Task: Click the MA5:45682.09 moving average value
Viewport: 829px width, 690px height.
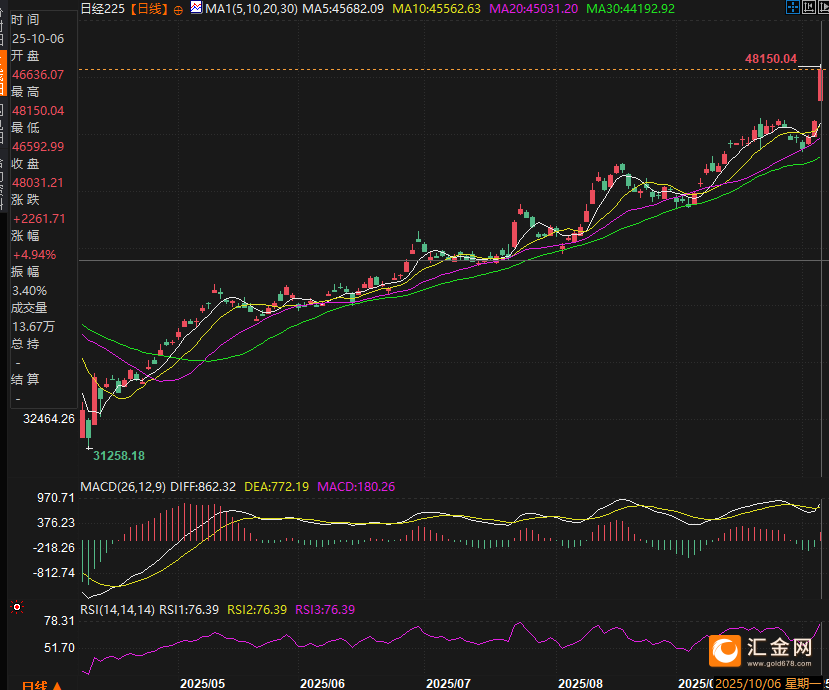Action: pos(343,9)
